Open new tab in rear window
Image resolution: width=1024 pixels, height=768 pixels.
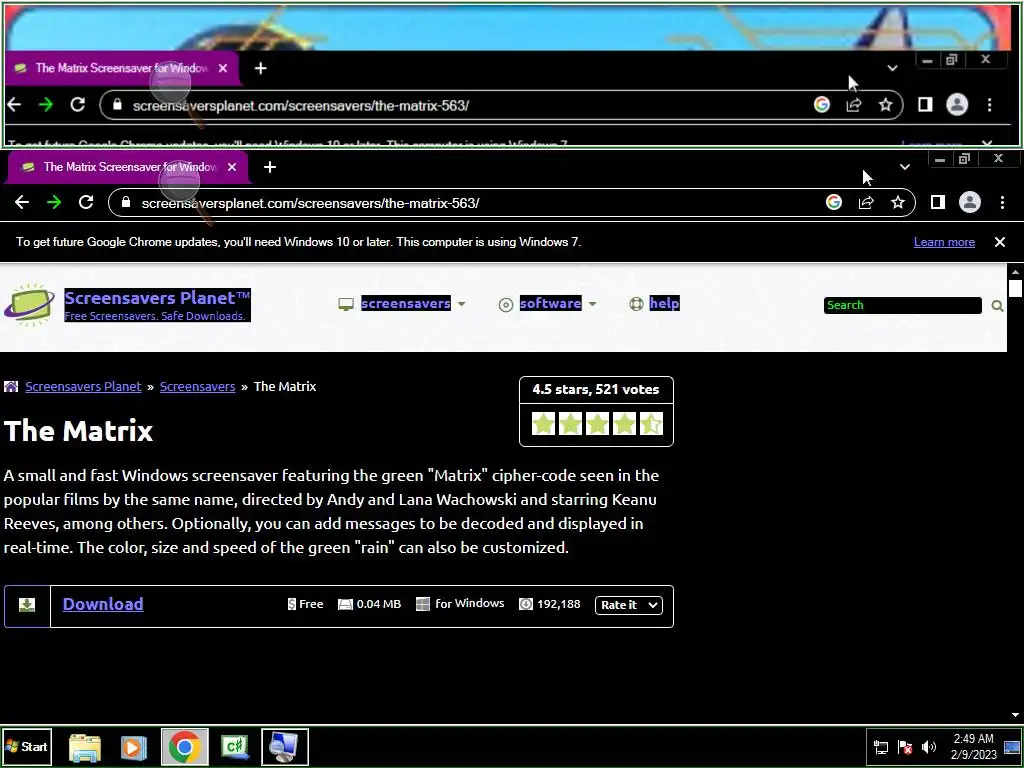(x=261, y=68)
